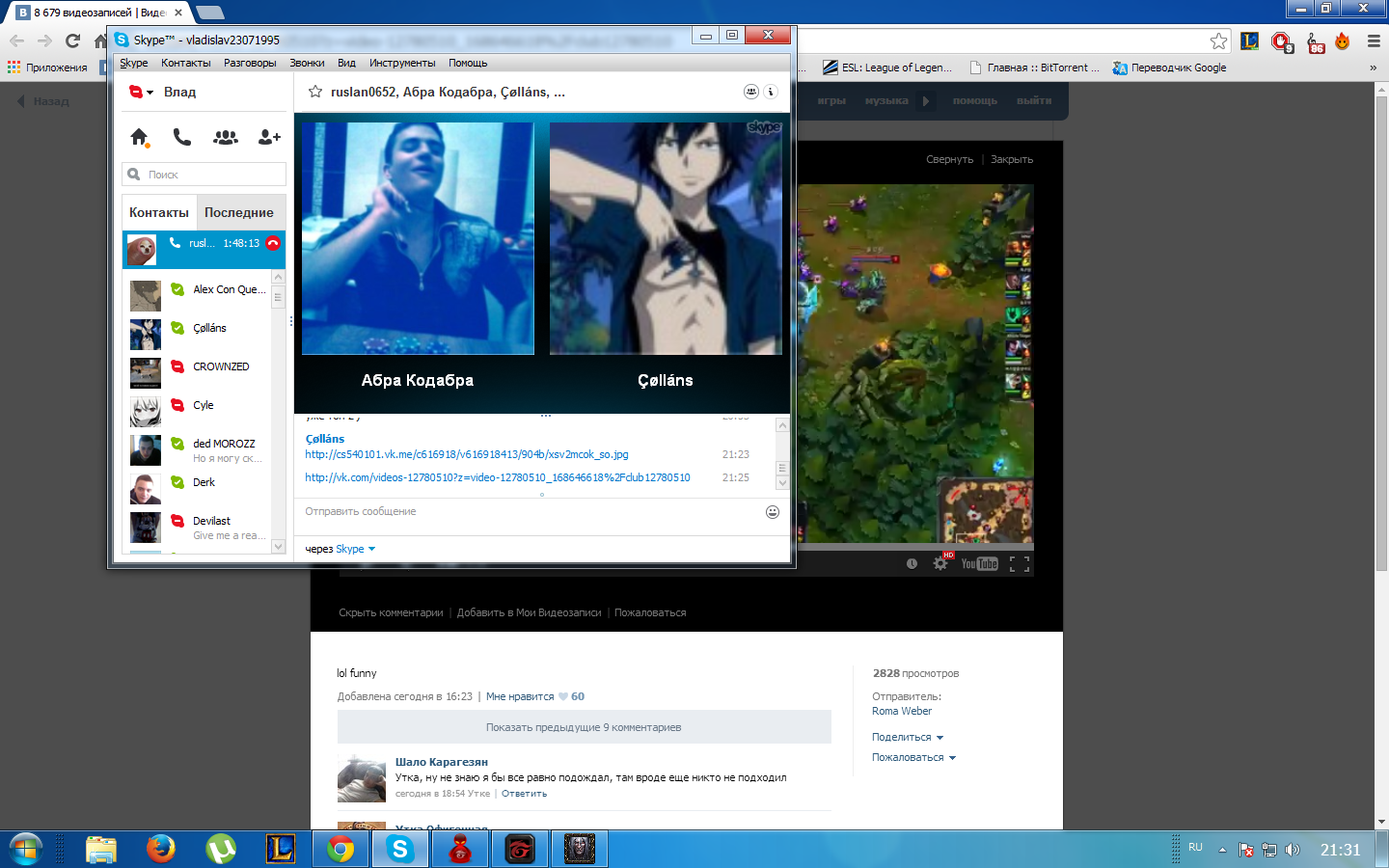This screenshot has height=868, width=1389.
Task: Open the Windows Start button
Action: coord(26,850)
